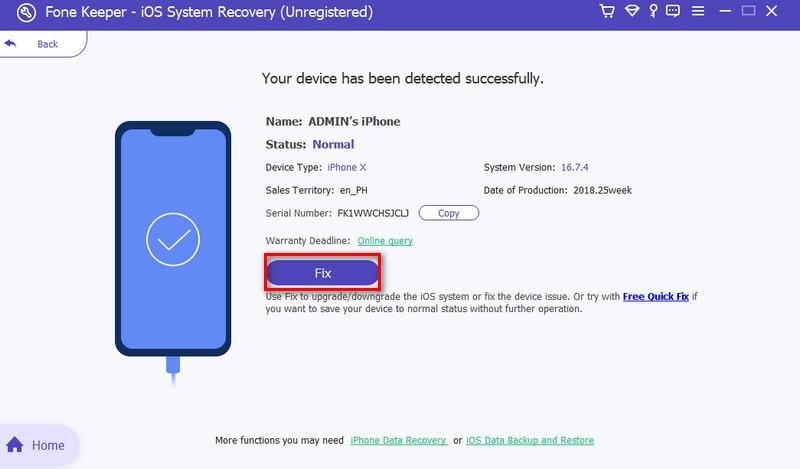This screenshot has height=469, width=800.
Task: Click the Free Quick Fix link
Action: pyautogui.click(x=655, y=297)
